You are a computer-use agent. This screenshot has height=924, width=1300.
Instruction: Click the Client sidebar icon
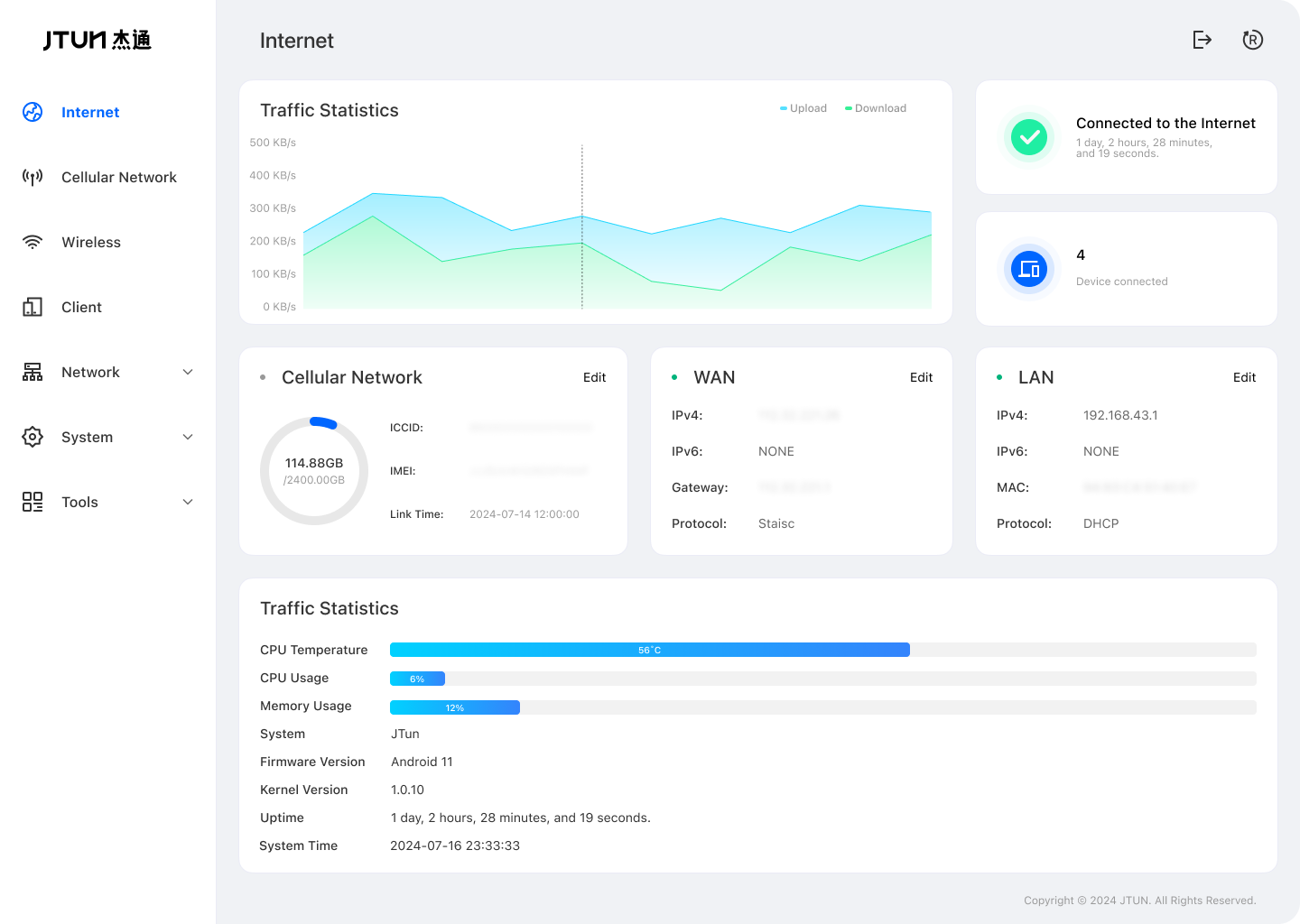point(32,307)
